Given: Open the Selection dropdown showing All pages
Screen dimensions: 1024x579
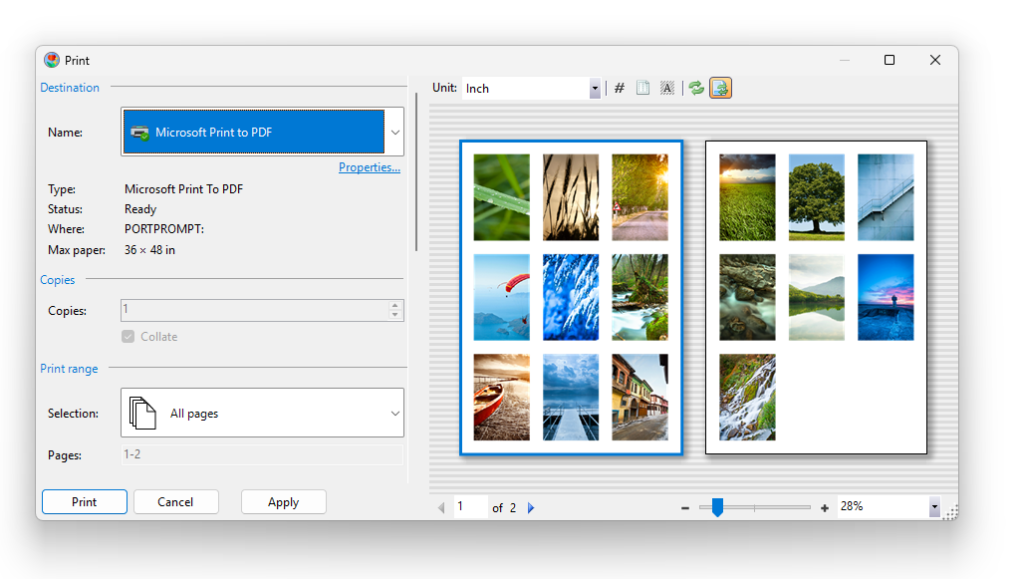Looking at the screenshot, I should tap(394, 412).
